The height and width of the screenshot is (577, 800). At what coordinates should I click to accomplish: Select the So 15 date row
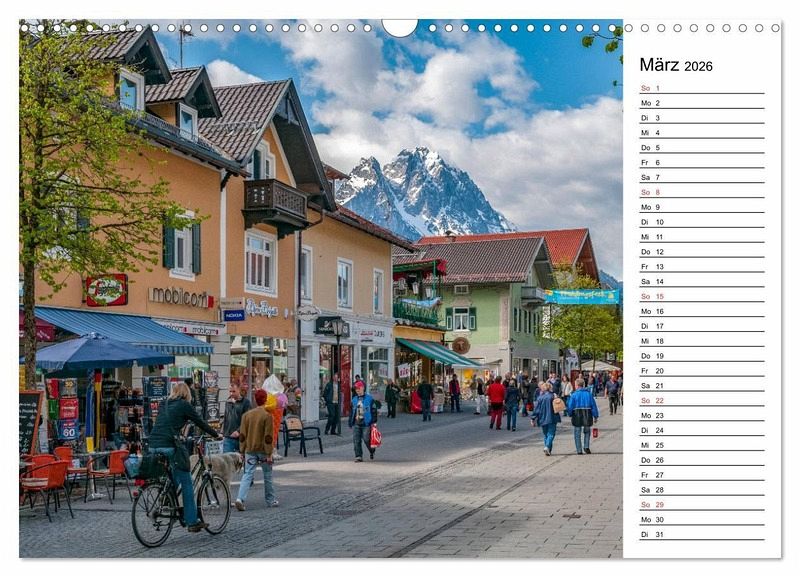point(702,296)
